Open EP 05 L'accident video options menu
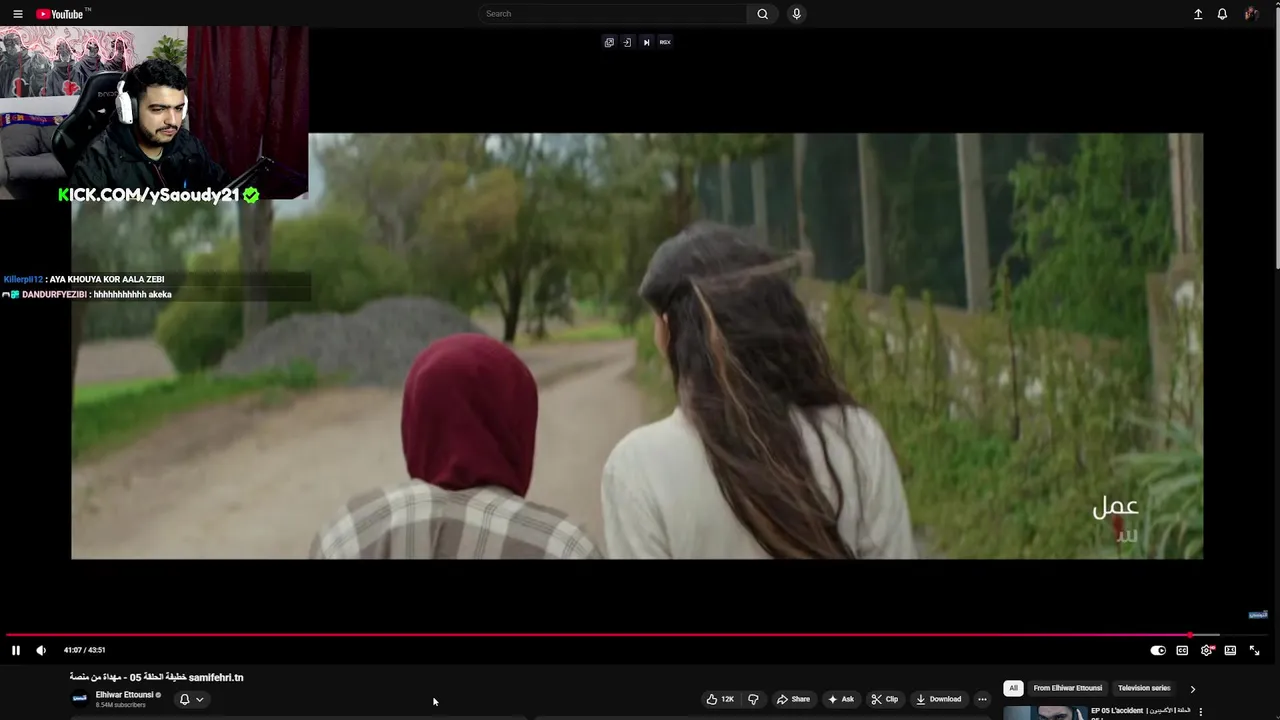Screen dimensions: 1280x720 click(x=1200, y=712)
